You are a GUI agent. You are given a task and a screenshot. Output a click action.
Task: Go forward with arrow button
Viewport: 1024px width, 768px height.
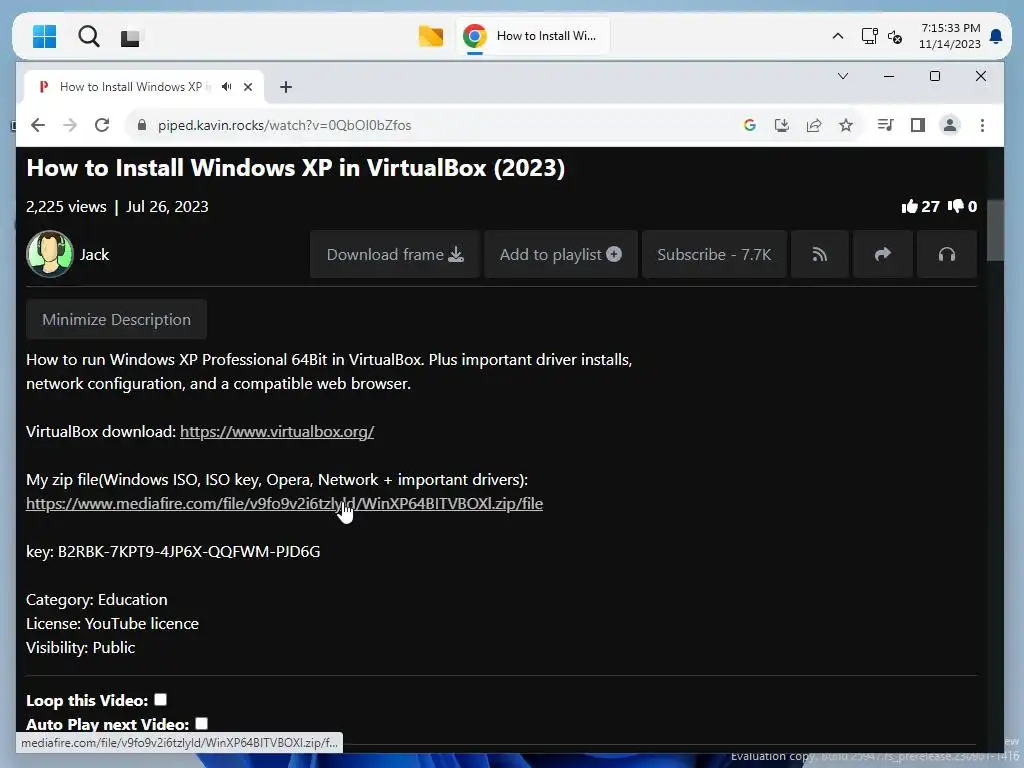pyautogui.click(x=70, y=125)
